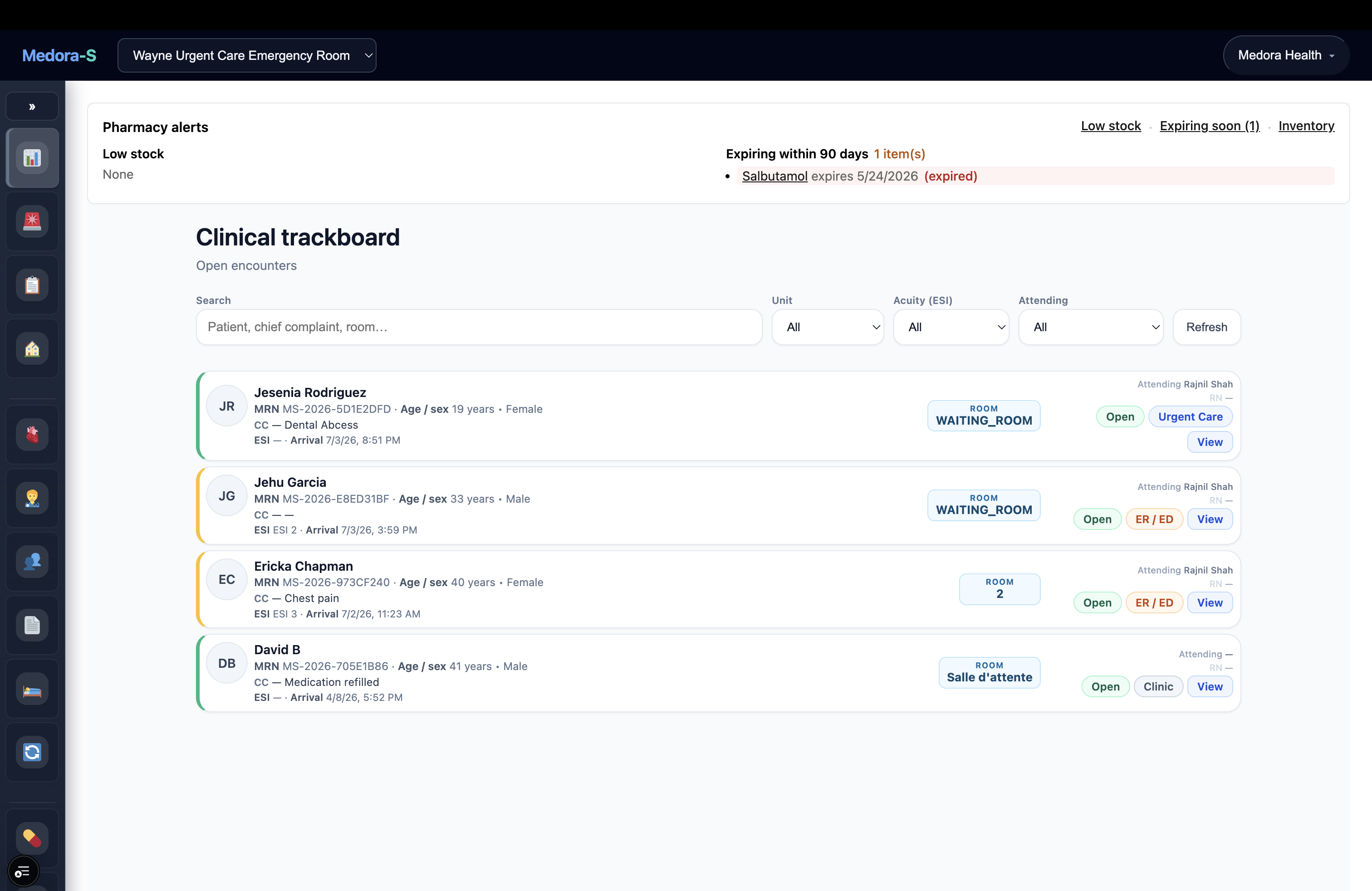
Task: Open the Medora Health account menu
Action: [x=1285, y=55]
